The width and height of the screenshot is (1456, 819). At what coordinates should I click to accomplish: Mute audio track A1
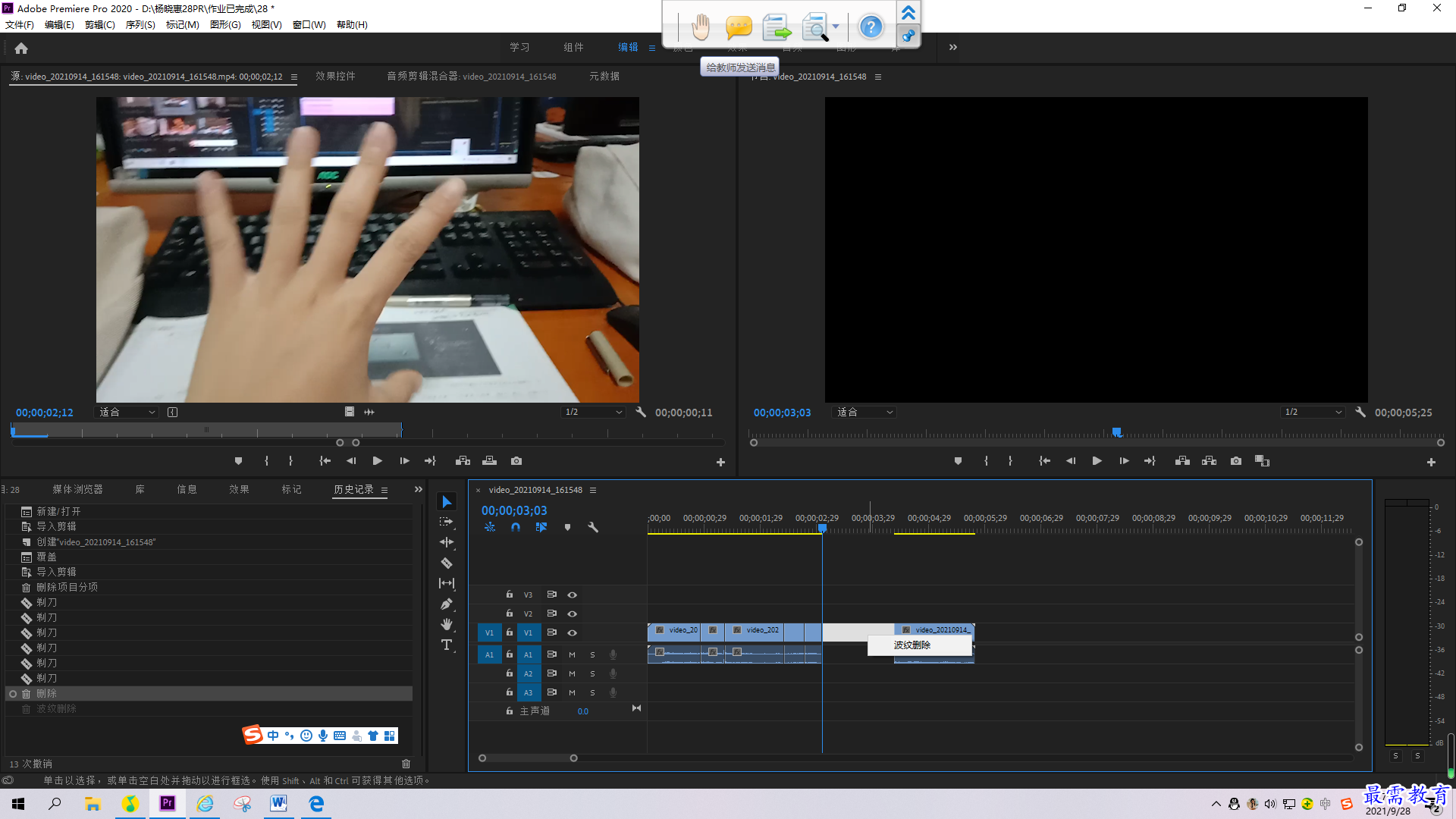[x=572, y=654]
